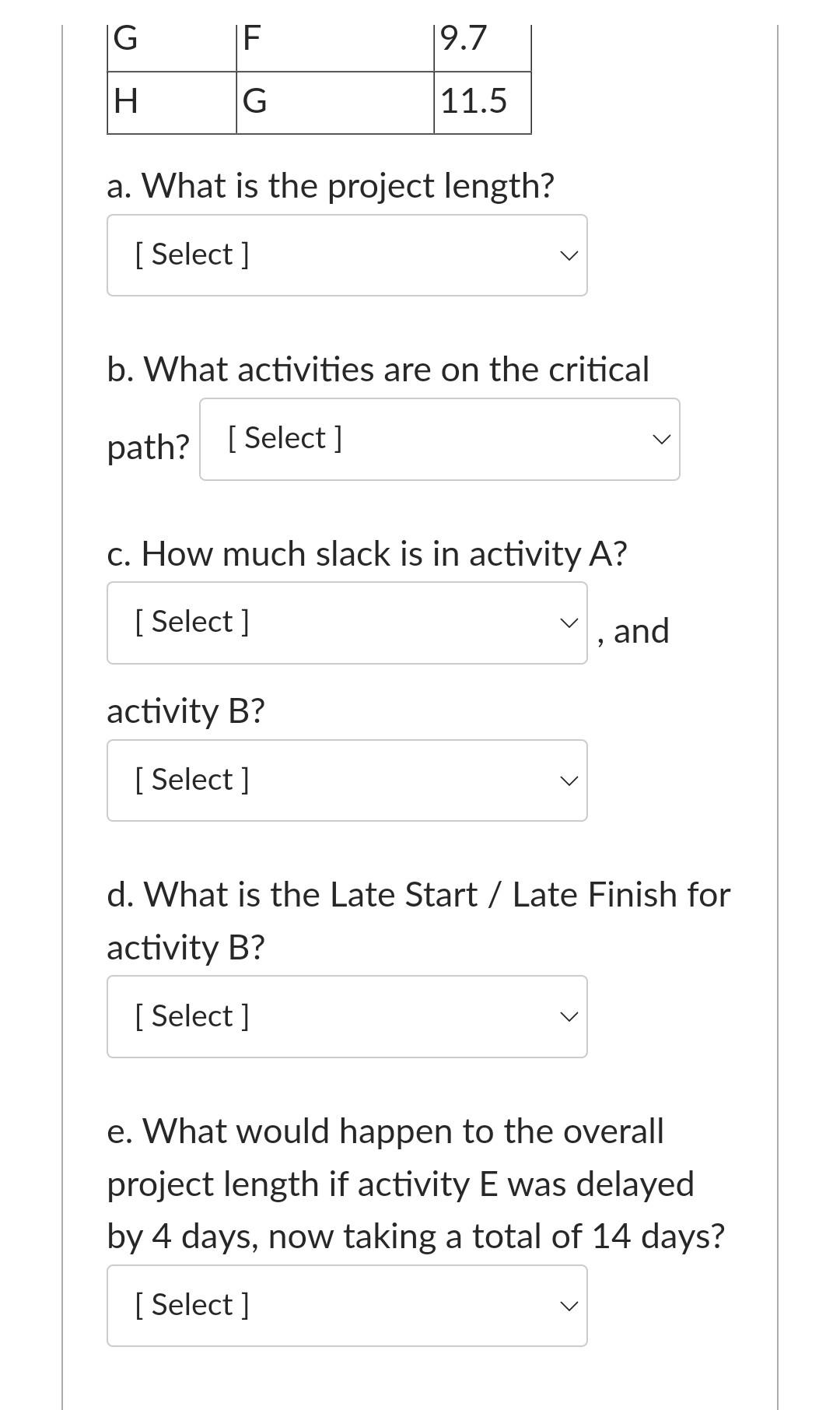Click the [ Select ] placeholder text for question e
This screenshot has height=1410, width=840.
(x=191, y=1305)
